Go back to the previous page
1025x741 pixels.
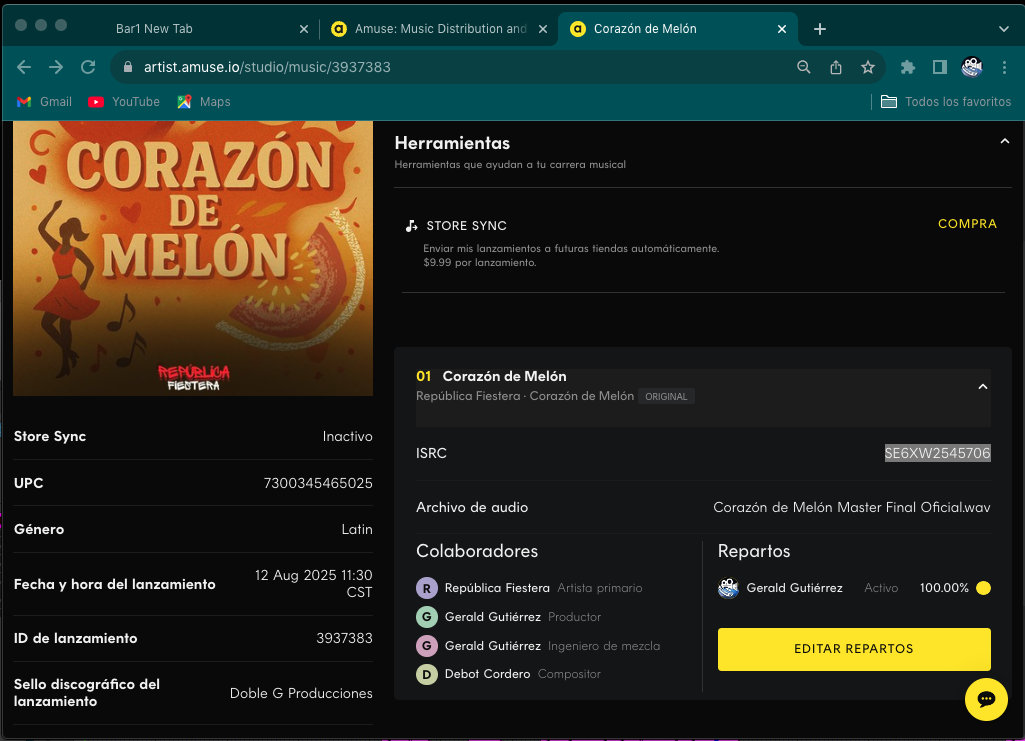coord(24,67)
